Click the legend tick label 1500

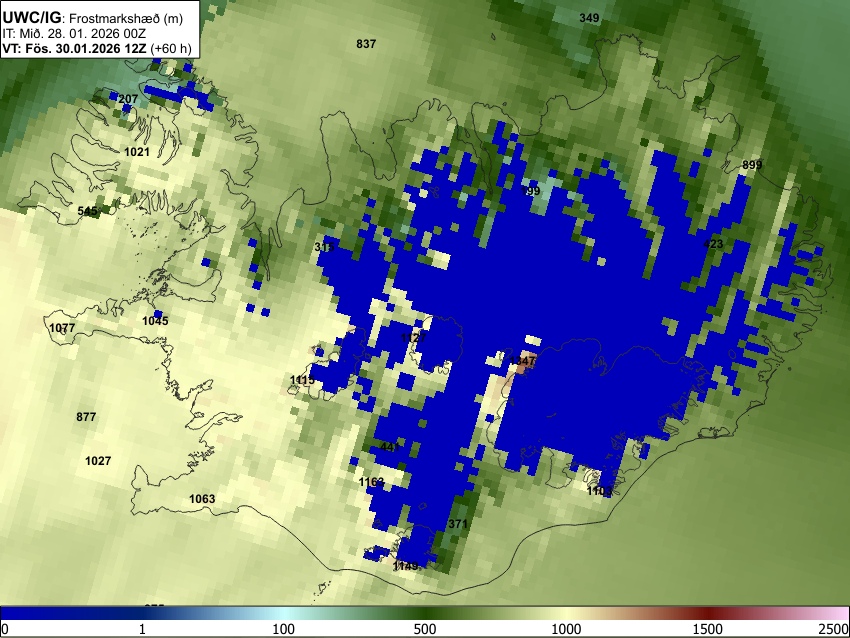[x=707, y=629]
